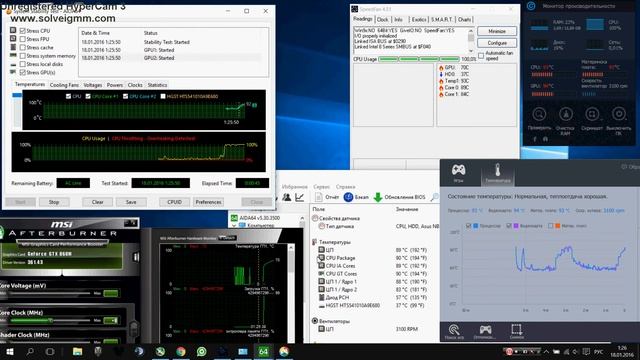640x360 pixels.
Task: Open Task View in the taskbar
Action: (50, 351)
